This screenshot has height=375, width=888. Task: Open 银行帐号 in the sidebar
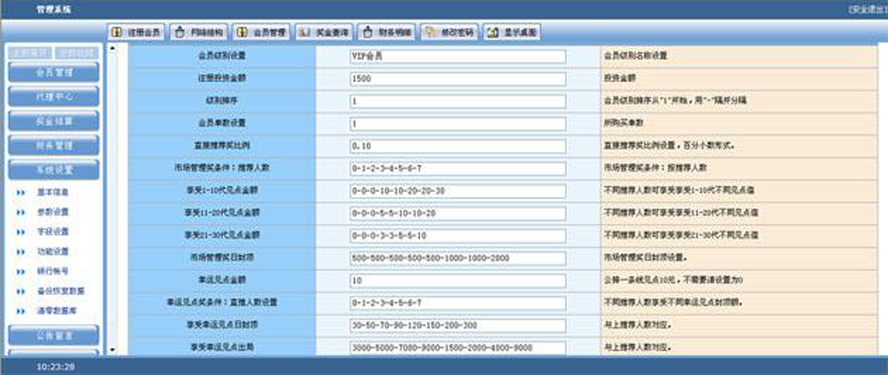click(53, 272)
